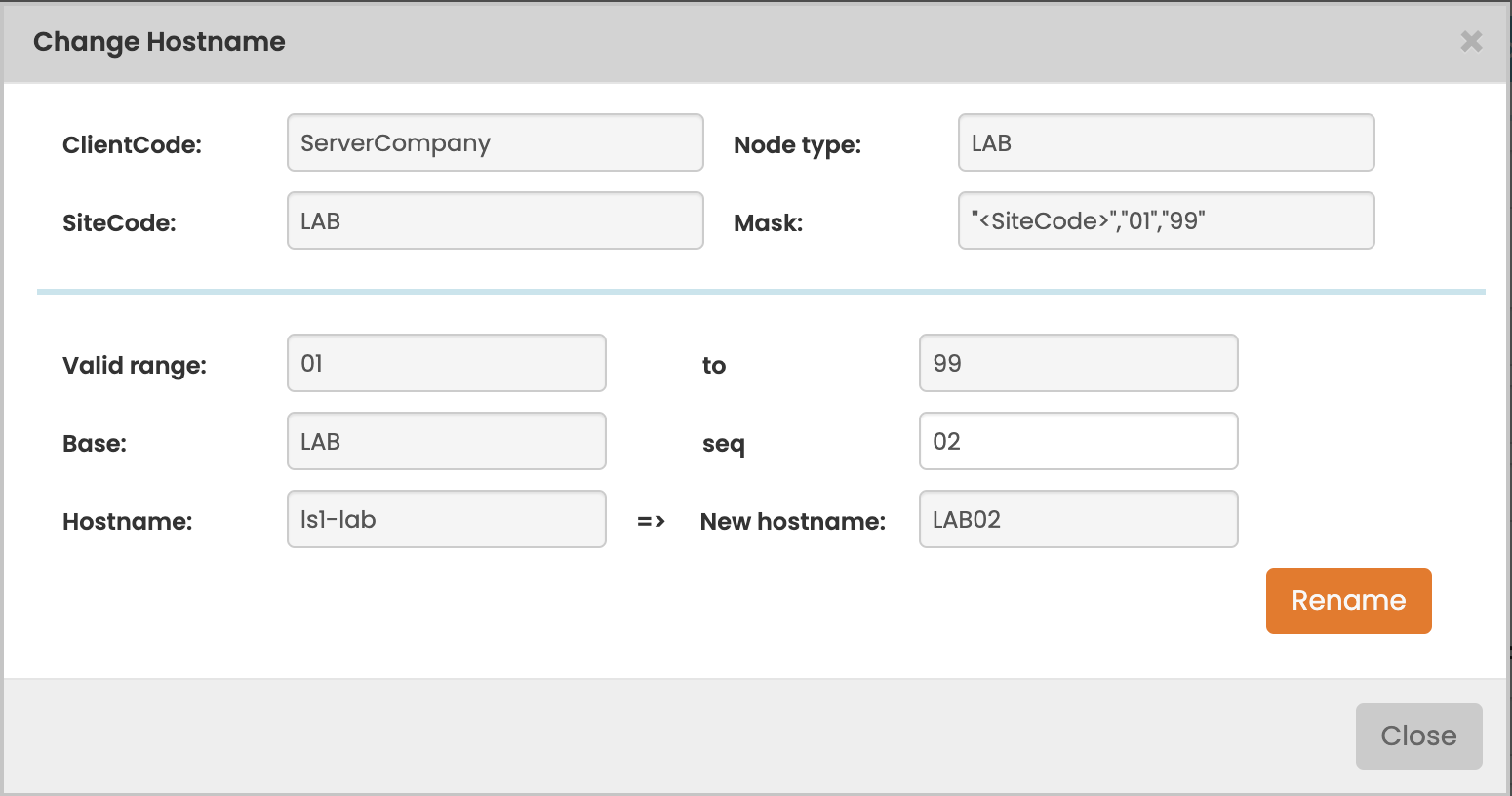Click the SiteCode input field

pyautogui.click(x=495, y=221)
